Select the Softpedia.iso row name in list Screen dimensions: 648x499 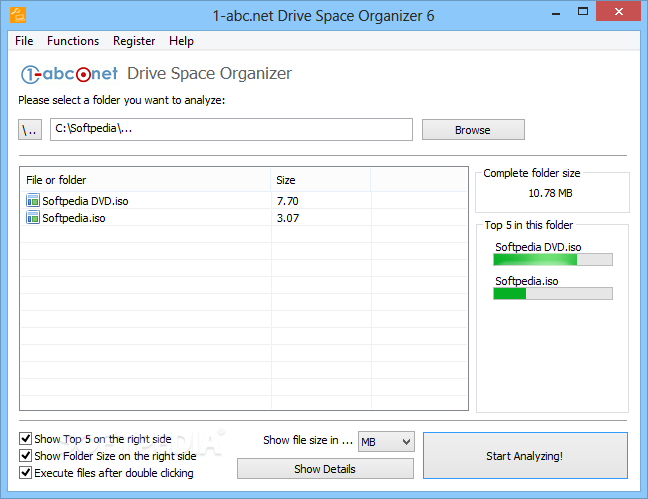click(74, 218)
